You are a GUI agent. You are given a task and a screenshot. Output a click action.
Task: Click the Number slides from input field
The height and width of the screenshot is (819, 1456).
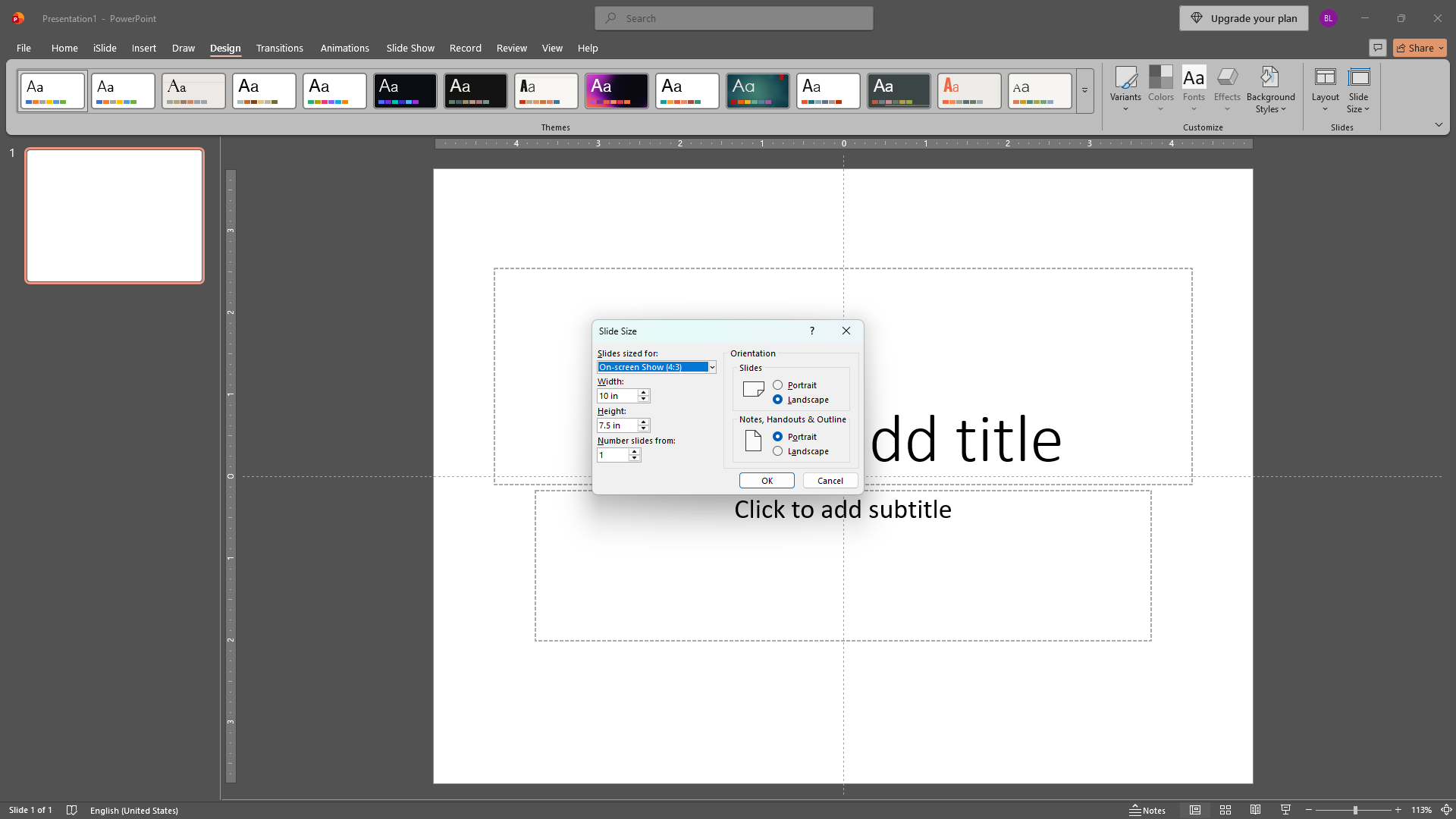click(613, 455)
